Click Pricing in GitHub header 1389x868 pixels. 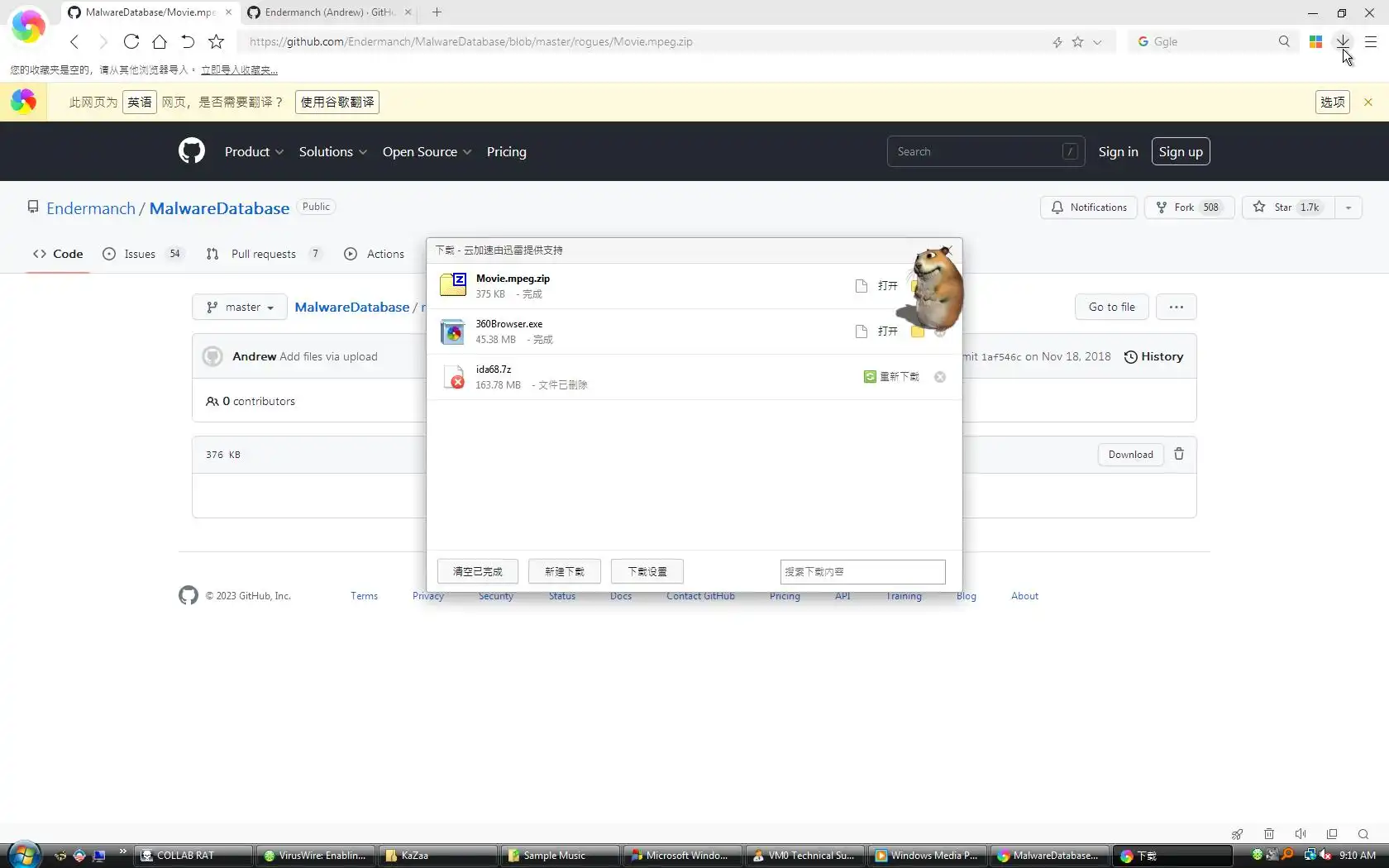click(x=506, y=151)
